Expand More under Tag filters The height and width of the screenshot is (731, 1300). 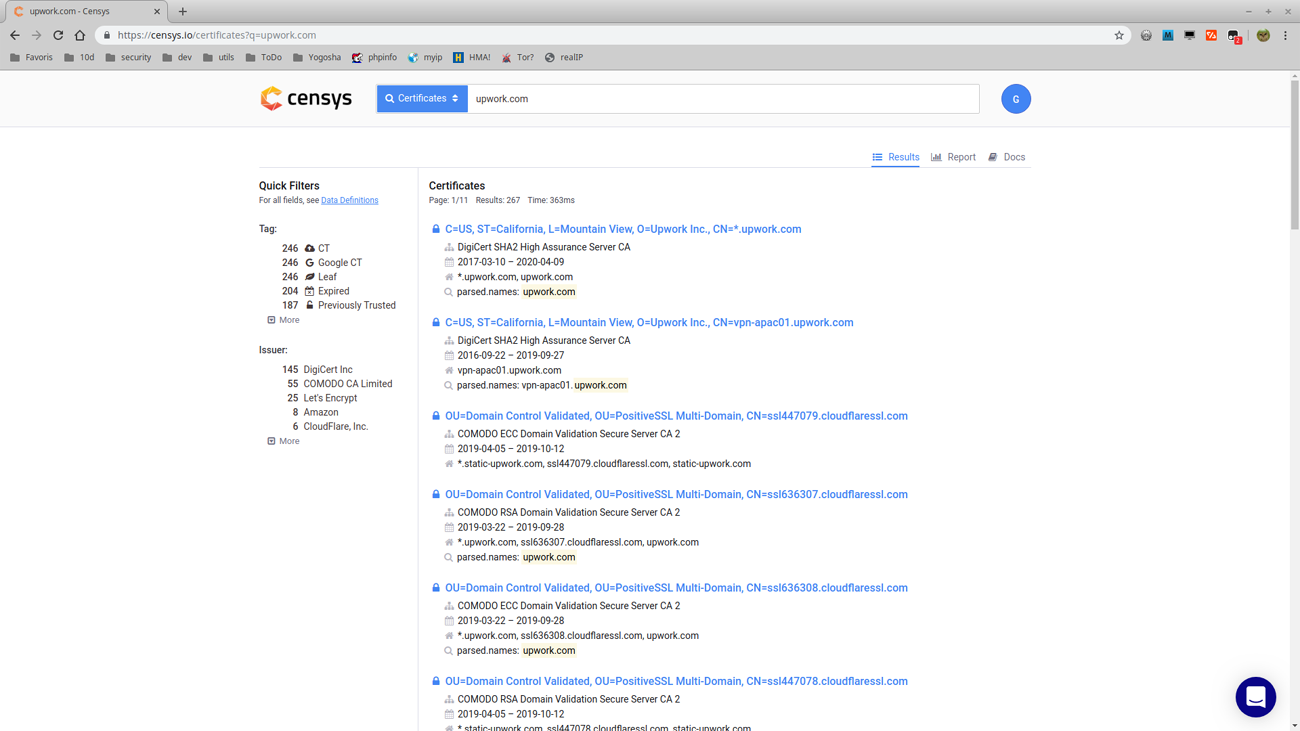coord(283,320)
